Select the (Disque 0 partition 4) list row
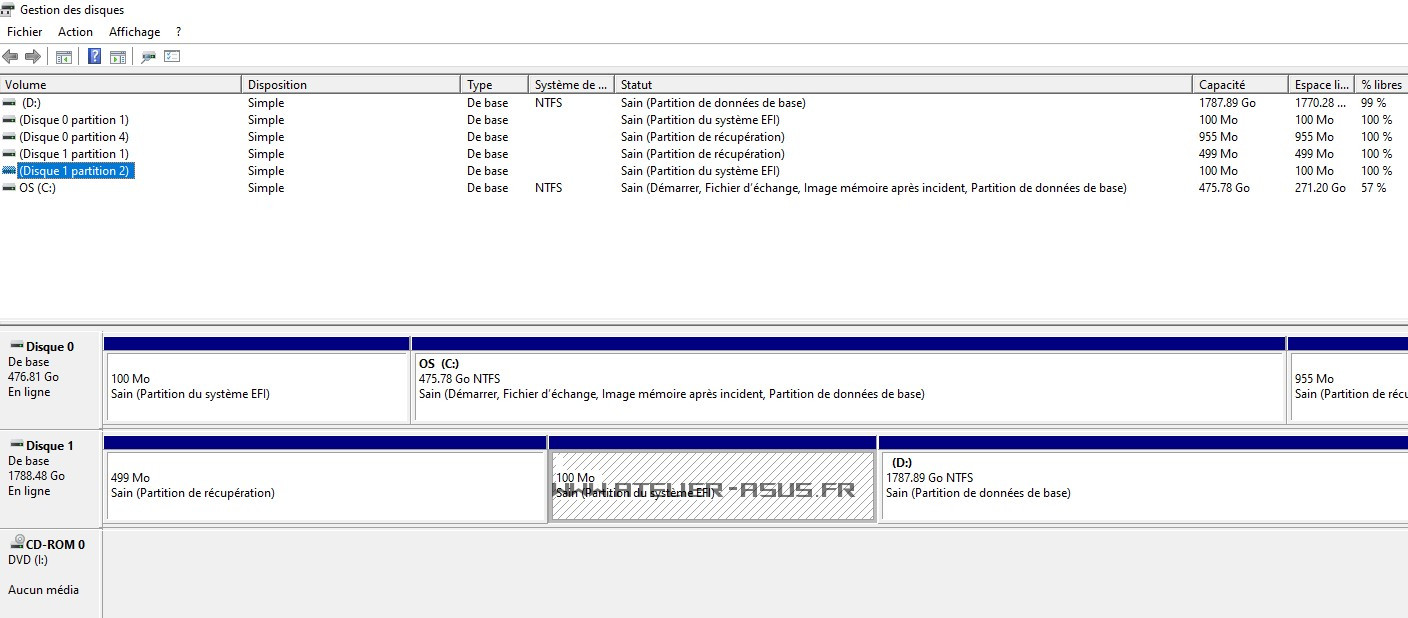 [x=73, y=137]
